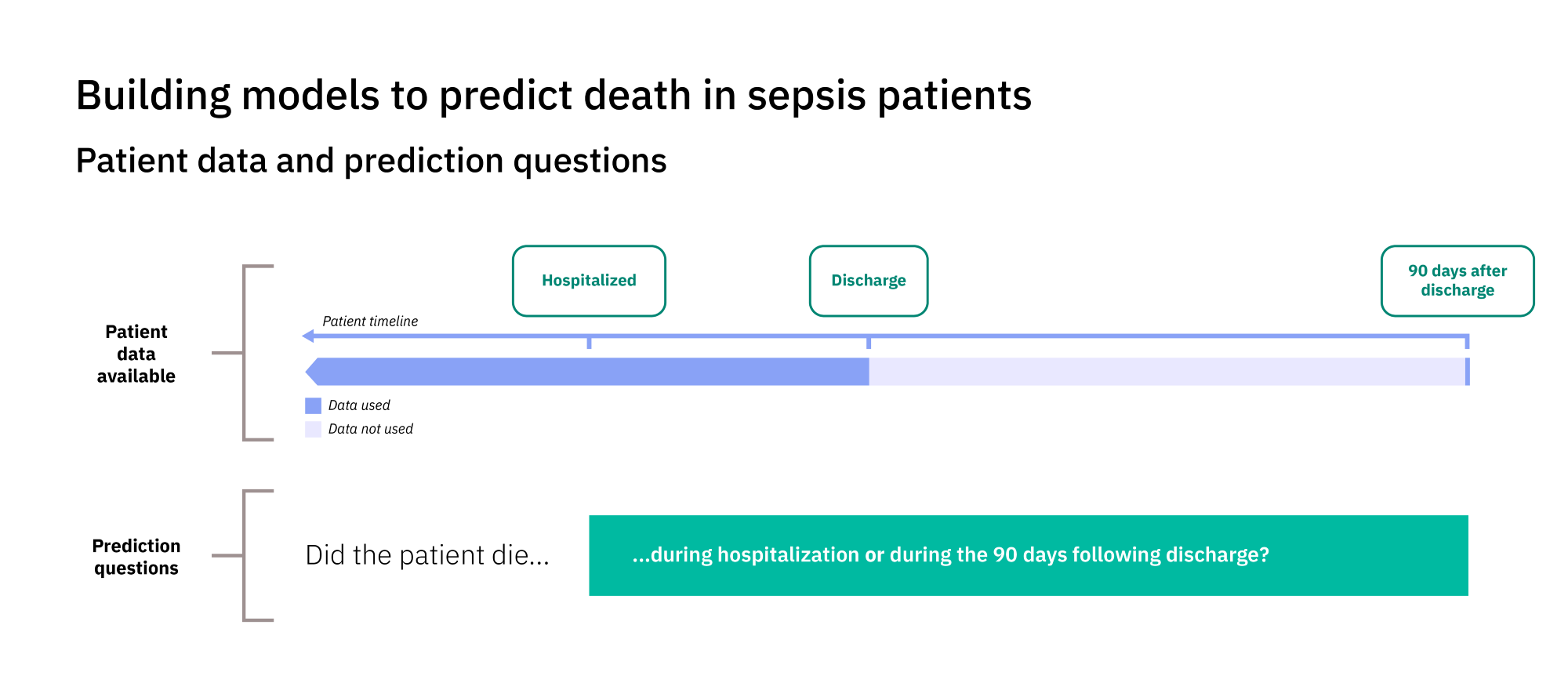Click the Discharge milestone box

pyautogui.click(x=868, y=281)
